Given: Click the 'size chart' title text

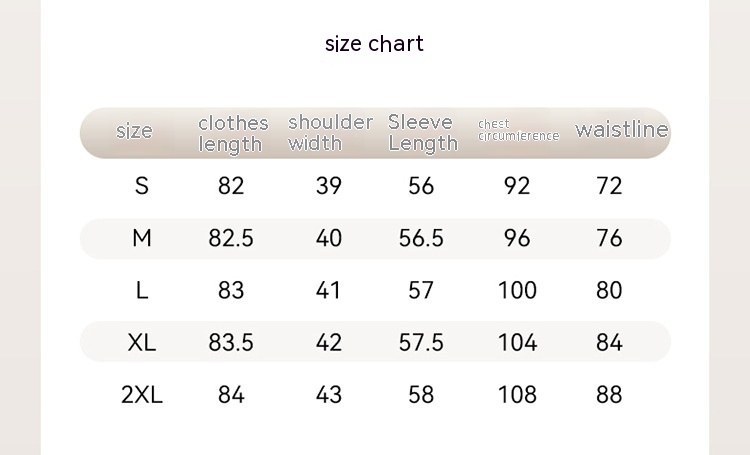Looking at the screenshot, I should (x=374, y=43).
